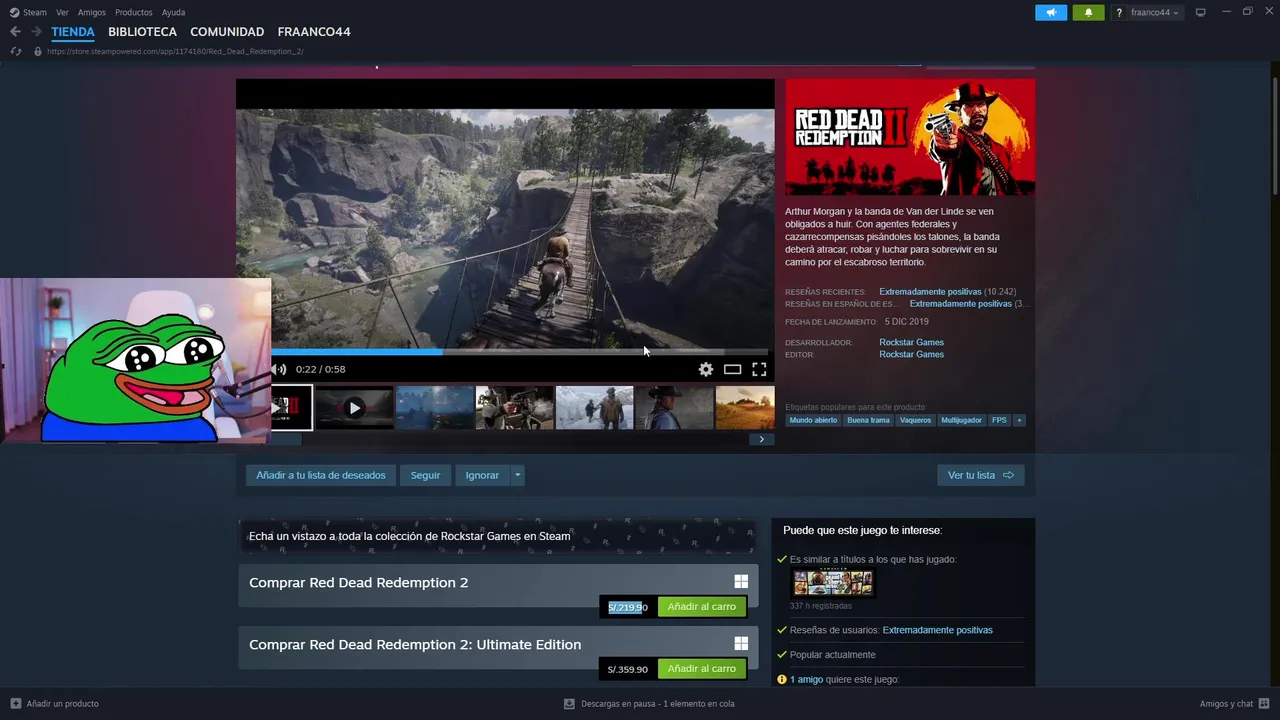Click Añadir a tu lista de deseados

tap(321, 475)
